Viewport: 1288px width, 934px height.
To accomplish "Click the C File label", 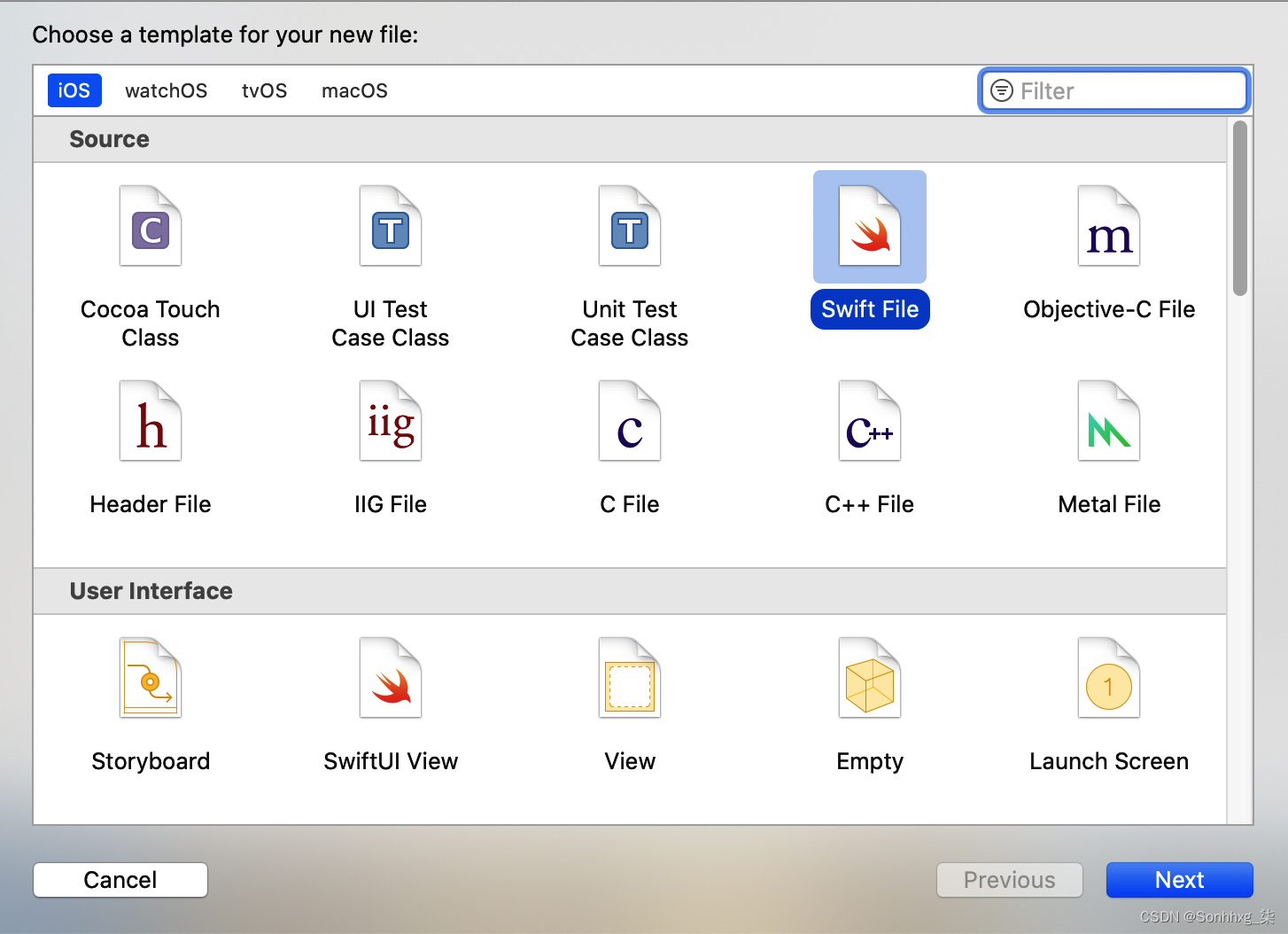I will pyautogui.click(x=630, y=504).
